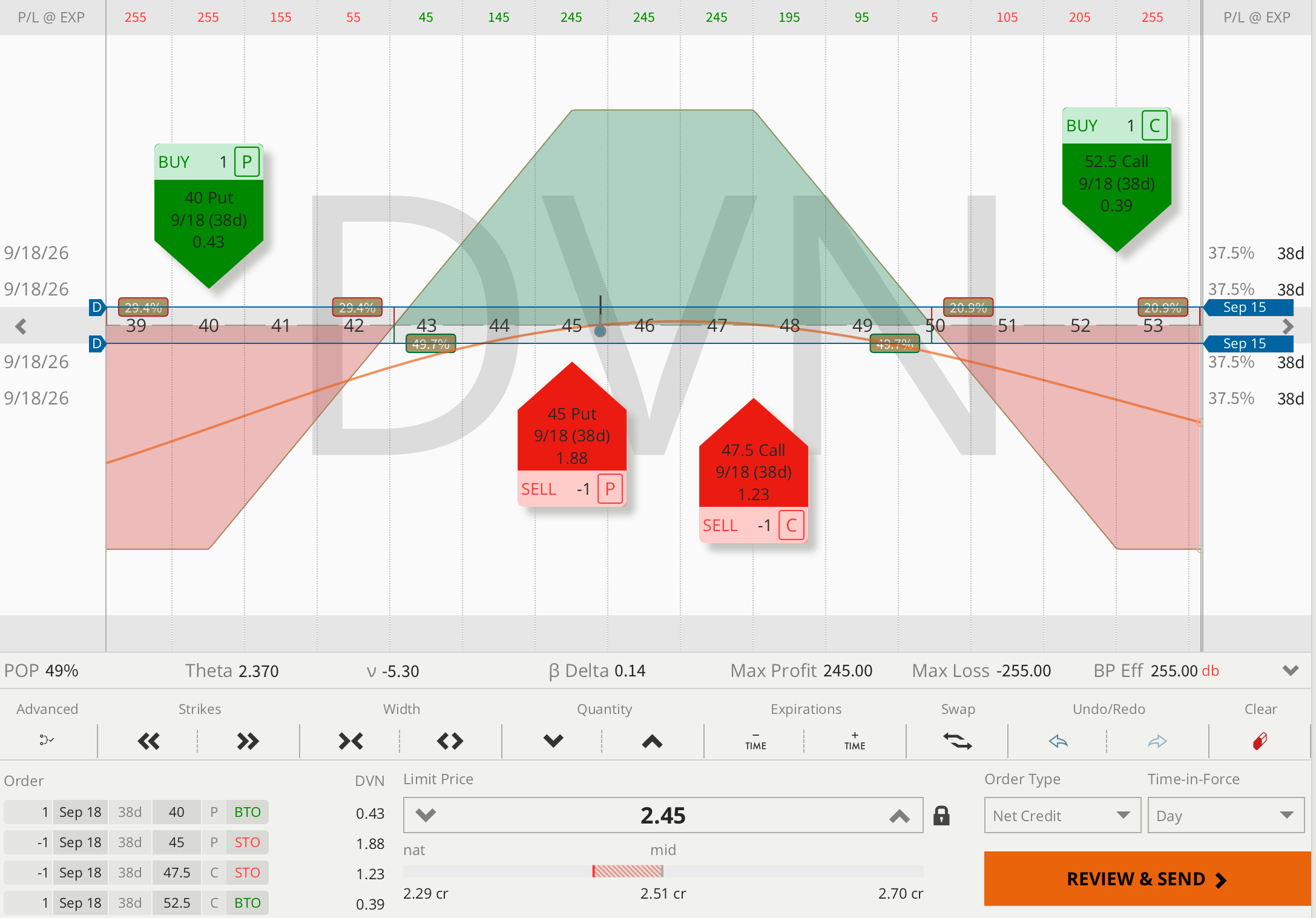Redo the change arrow
This screenshot has width=1316, height=918.
click(1157, 741)
